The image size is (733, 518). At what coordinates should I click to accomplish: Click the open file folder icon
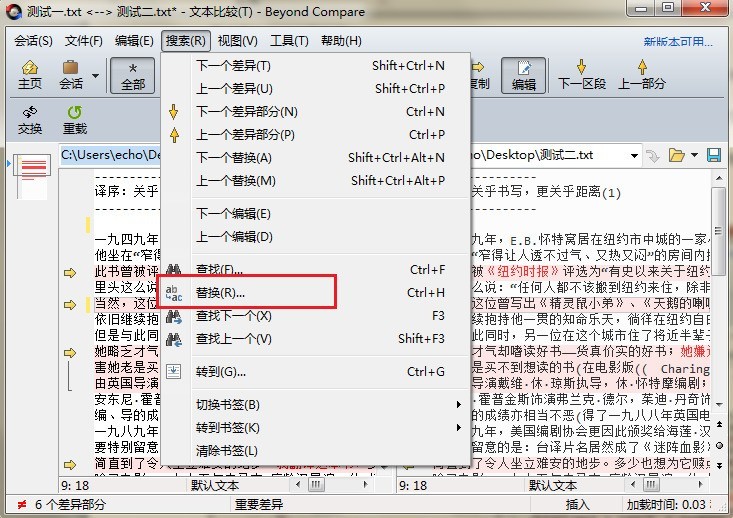676,155
